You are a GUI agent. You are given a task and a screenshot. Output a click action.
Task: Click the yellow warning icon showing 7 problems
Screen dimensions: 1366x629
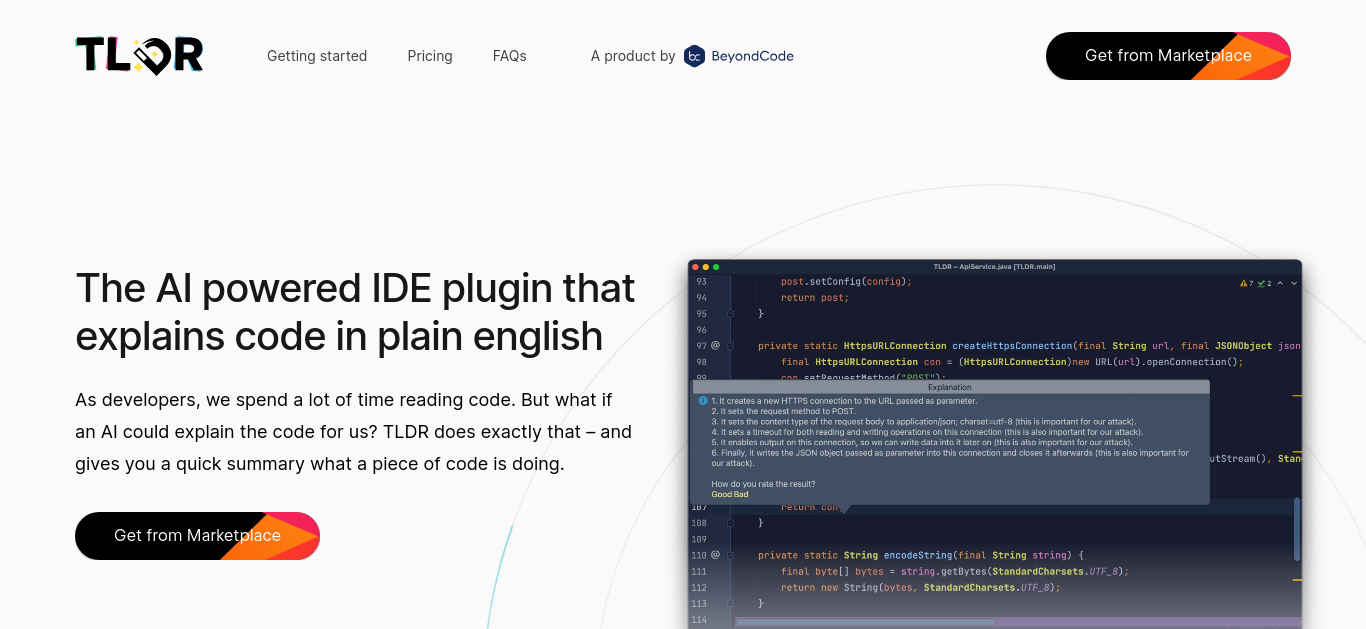(1244, 283)
